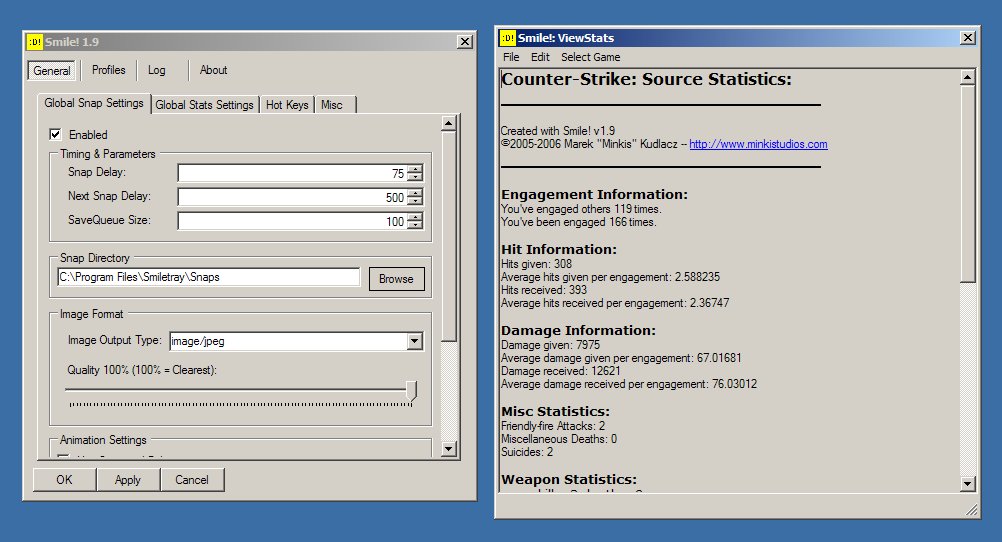Open the Log tab

click(x=157, y=70)
